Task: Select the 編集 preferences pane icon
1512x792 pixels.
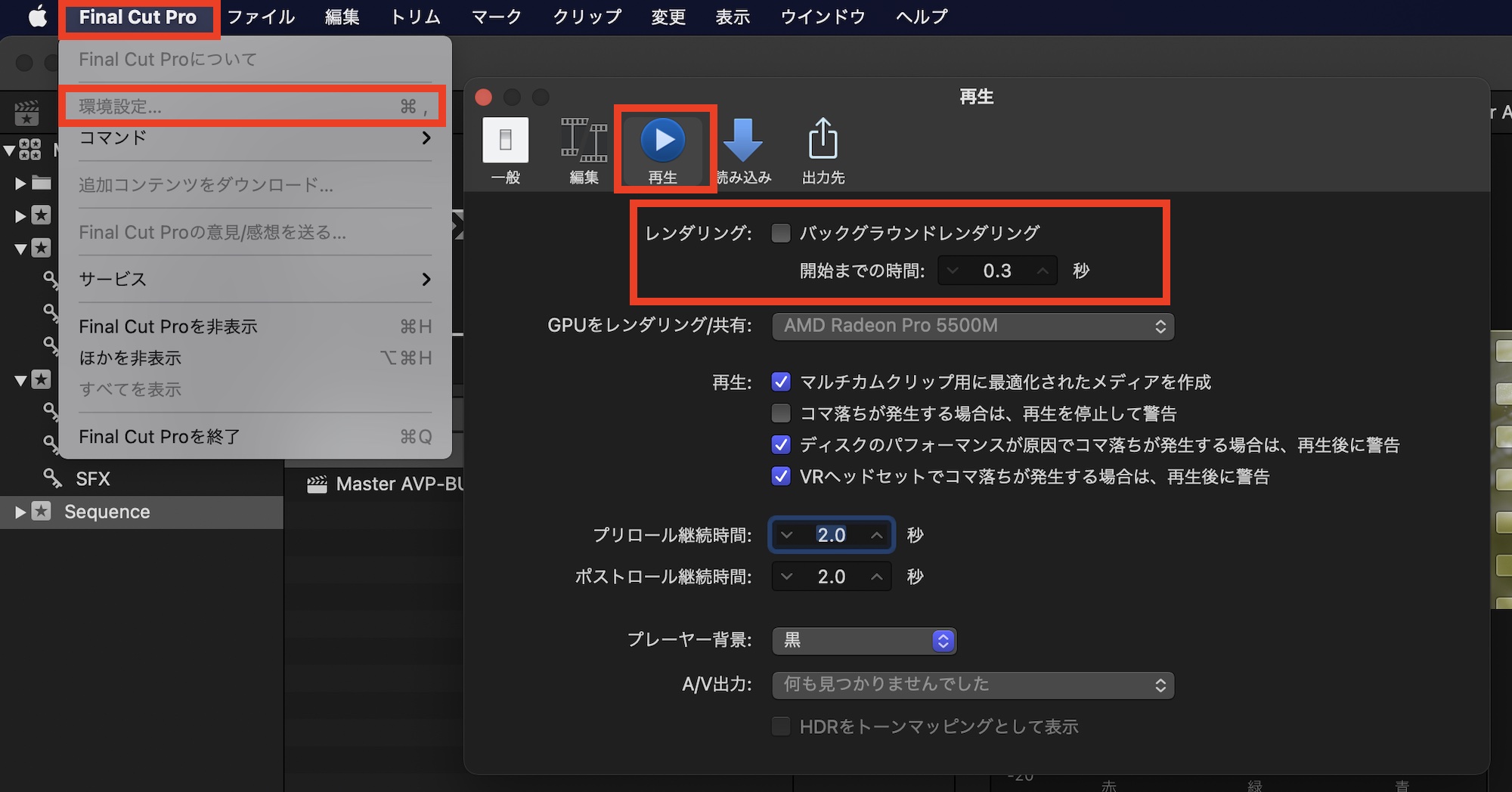Action: click(584, 151)
